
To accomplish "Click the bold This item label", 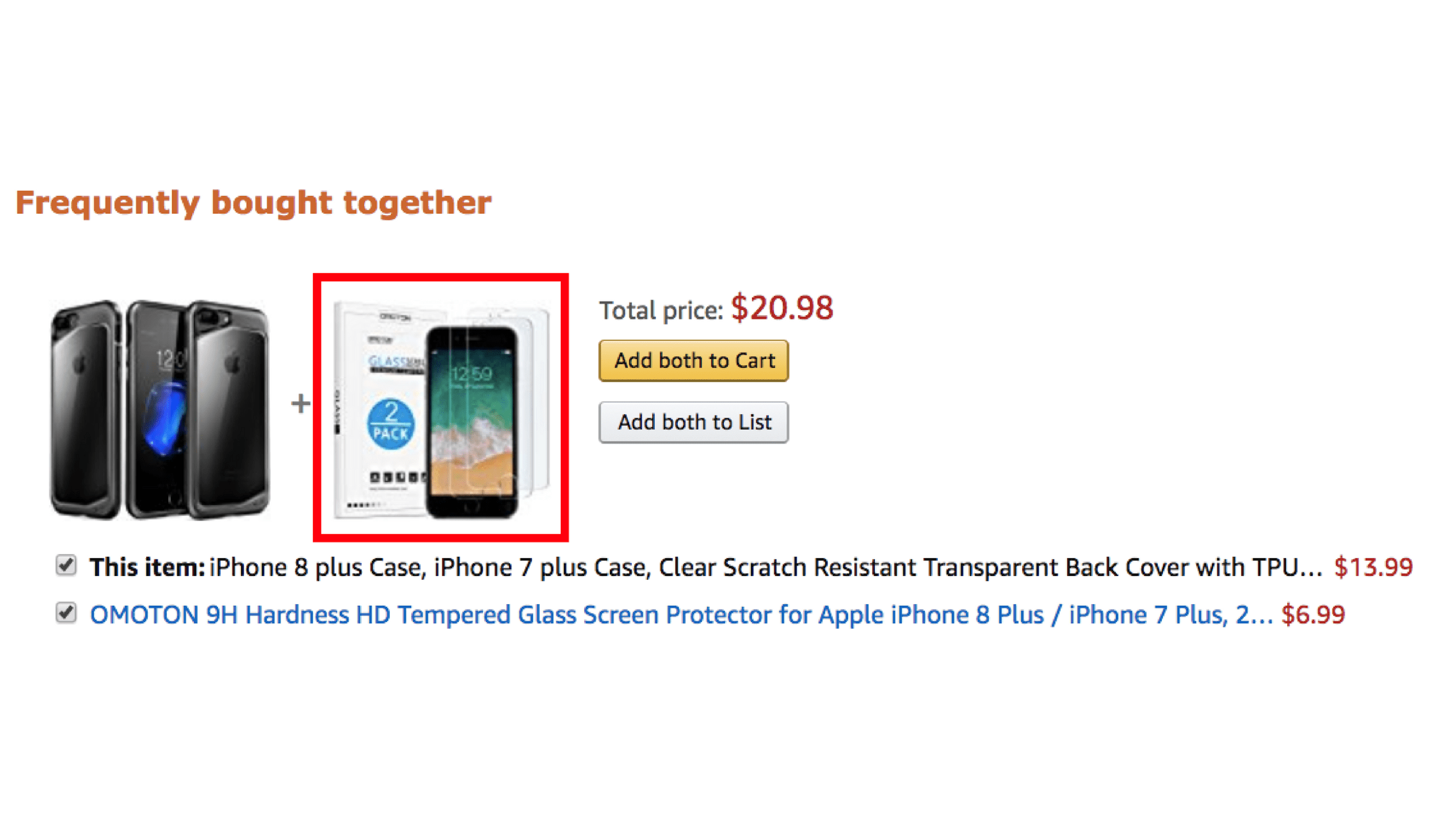I will click(x=147, y=567).
